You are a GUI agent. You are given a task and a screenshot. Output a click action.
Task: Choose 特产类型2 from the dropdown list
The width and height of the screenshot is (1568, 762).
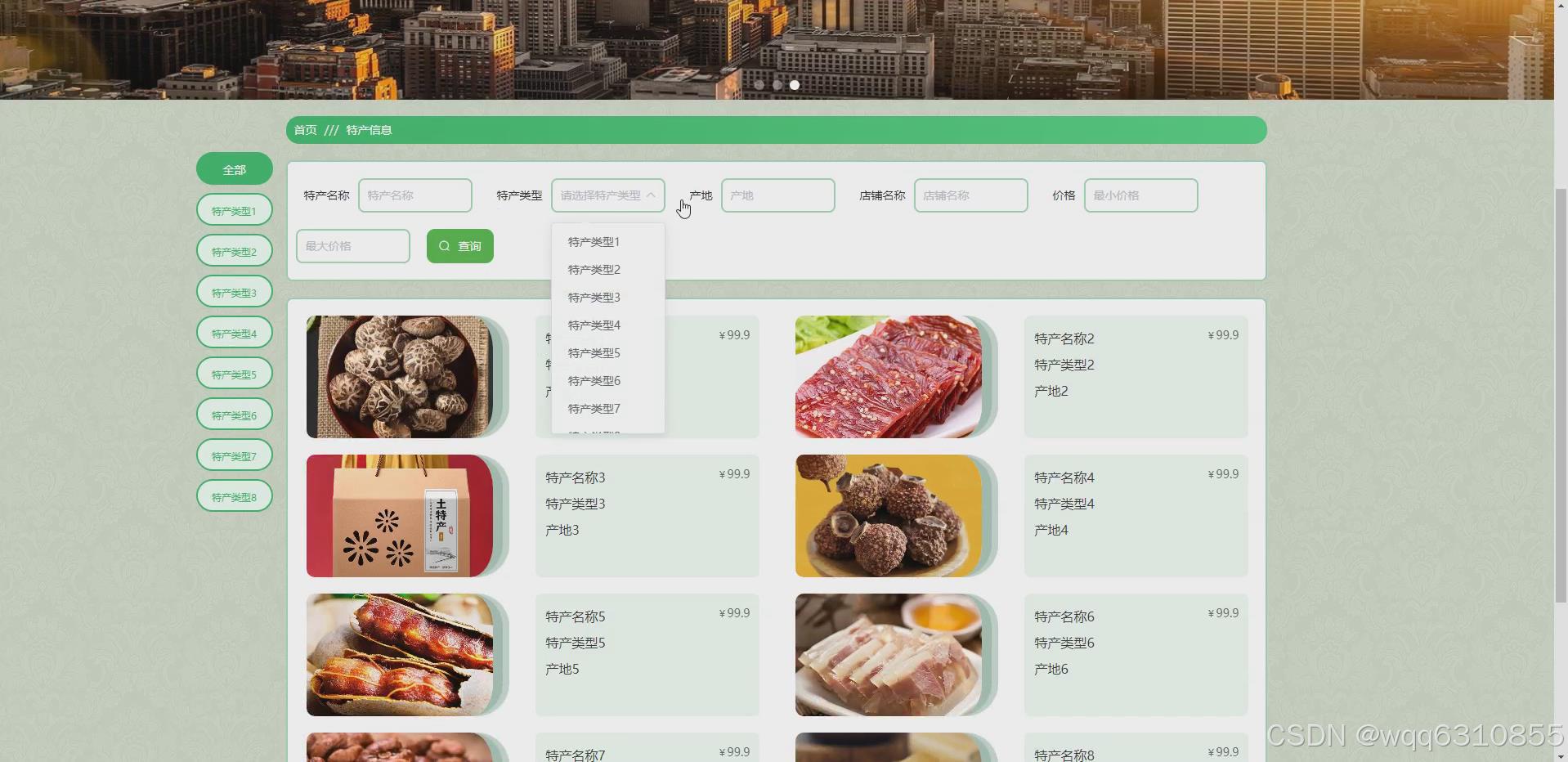click(608, 270)
